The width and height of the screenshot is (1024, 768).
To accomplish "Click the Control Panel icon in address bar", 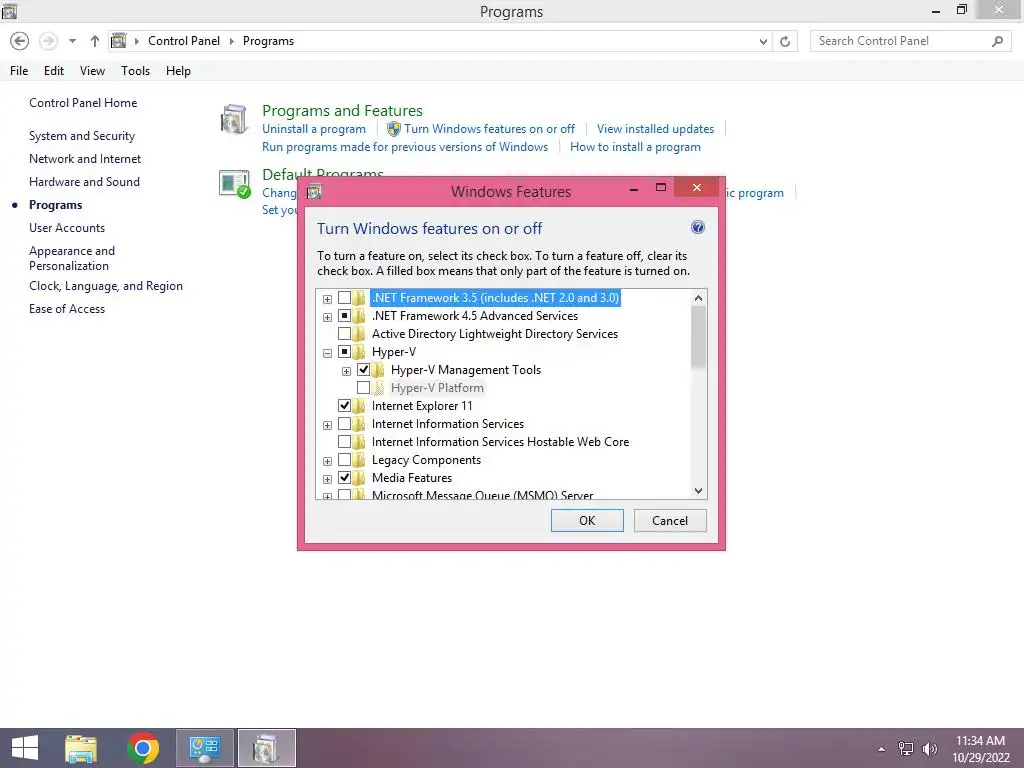I will pyautogui.click(x=118, y=41).
